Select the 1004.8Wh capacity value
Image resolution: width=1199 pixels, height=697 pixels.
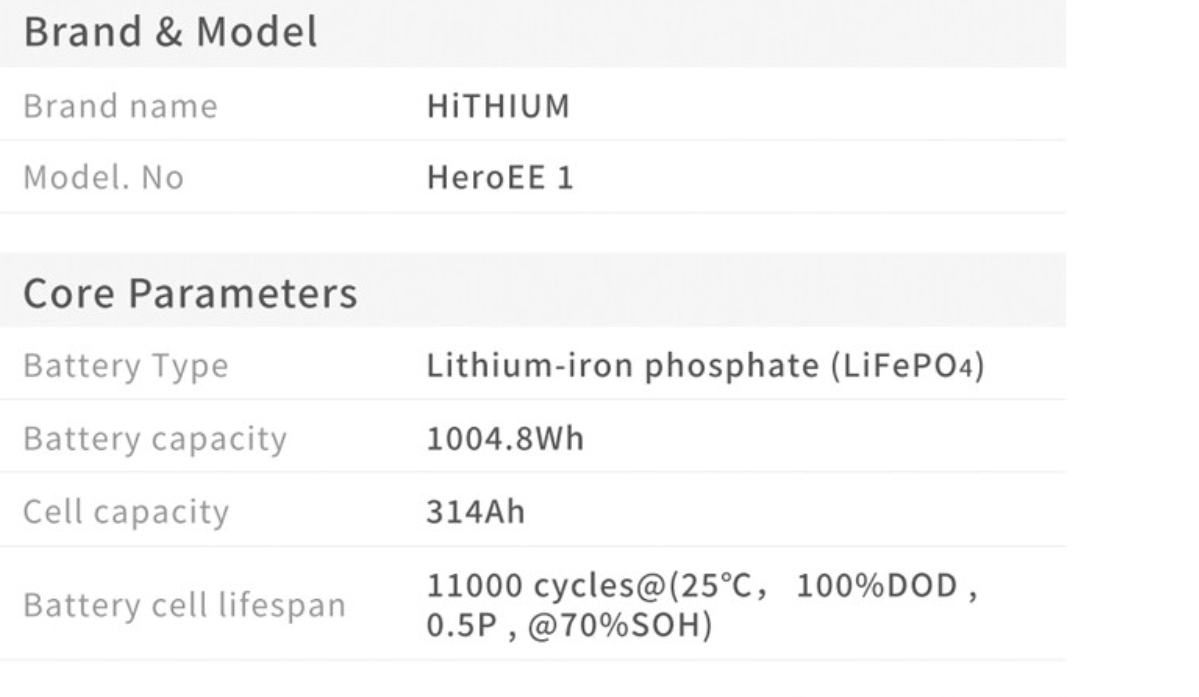(504, 439)
